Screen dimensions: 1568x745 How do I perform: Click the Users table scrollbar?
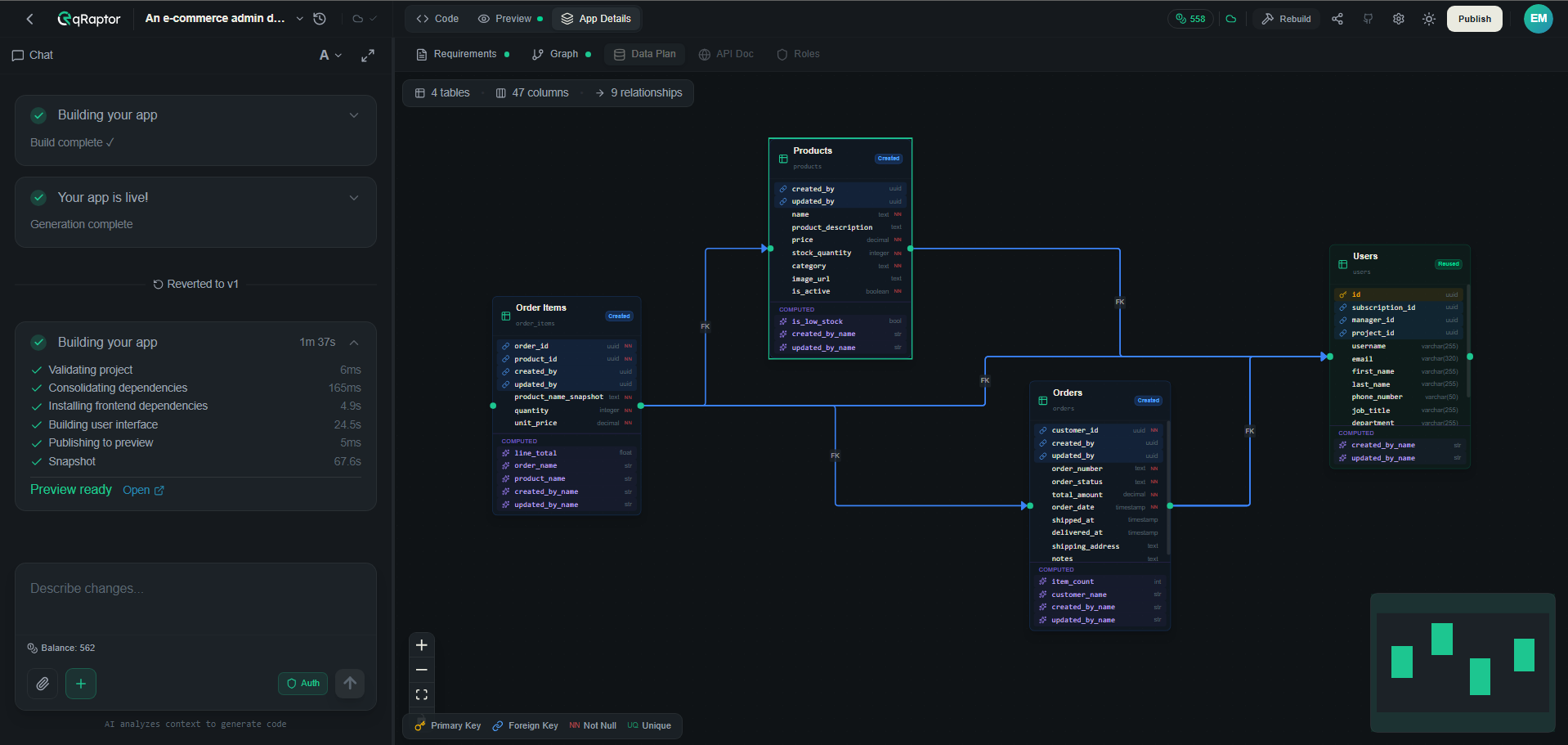point(1468,340)
